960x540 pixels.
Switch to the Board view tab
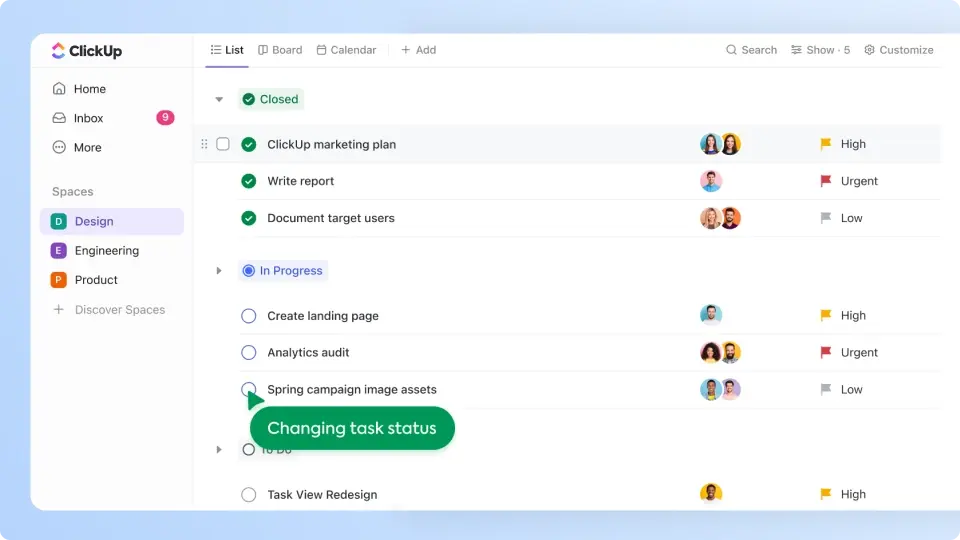[280, 50]
